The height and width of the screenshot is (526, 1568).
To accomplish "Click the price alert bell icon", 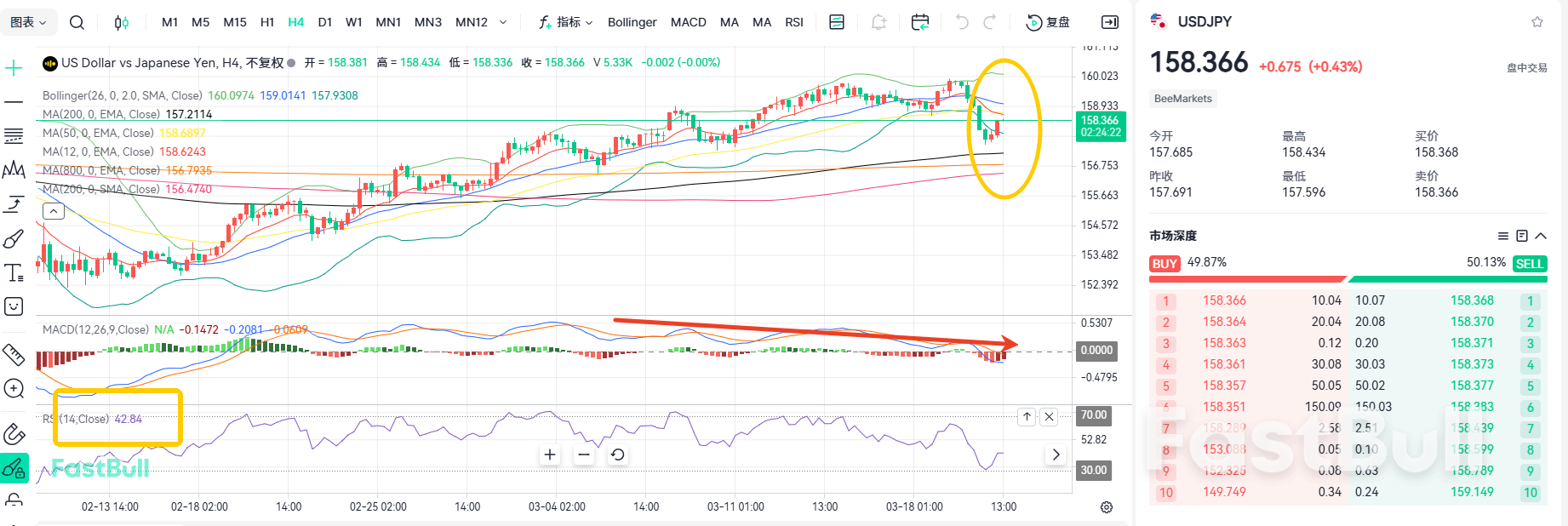I will click(878, 22).
